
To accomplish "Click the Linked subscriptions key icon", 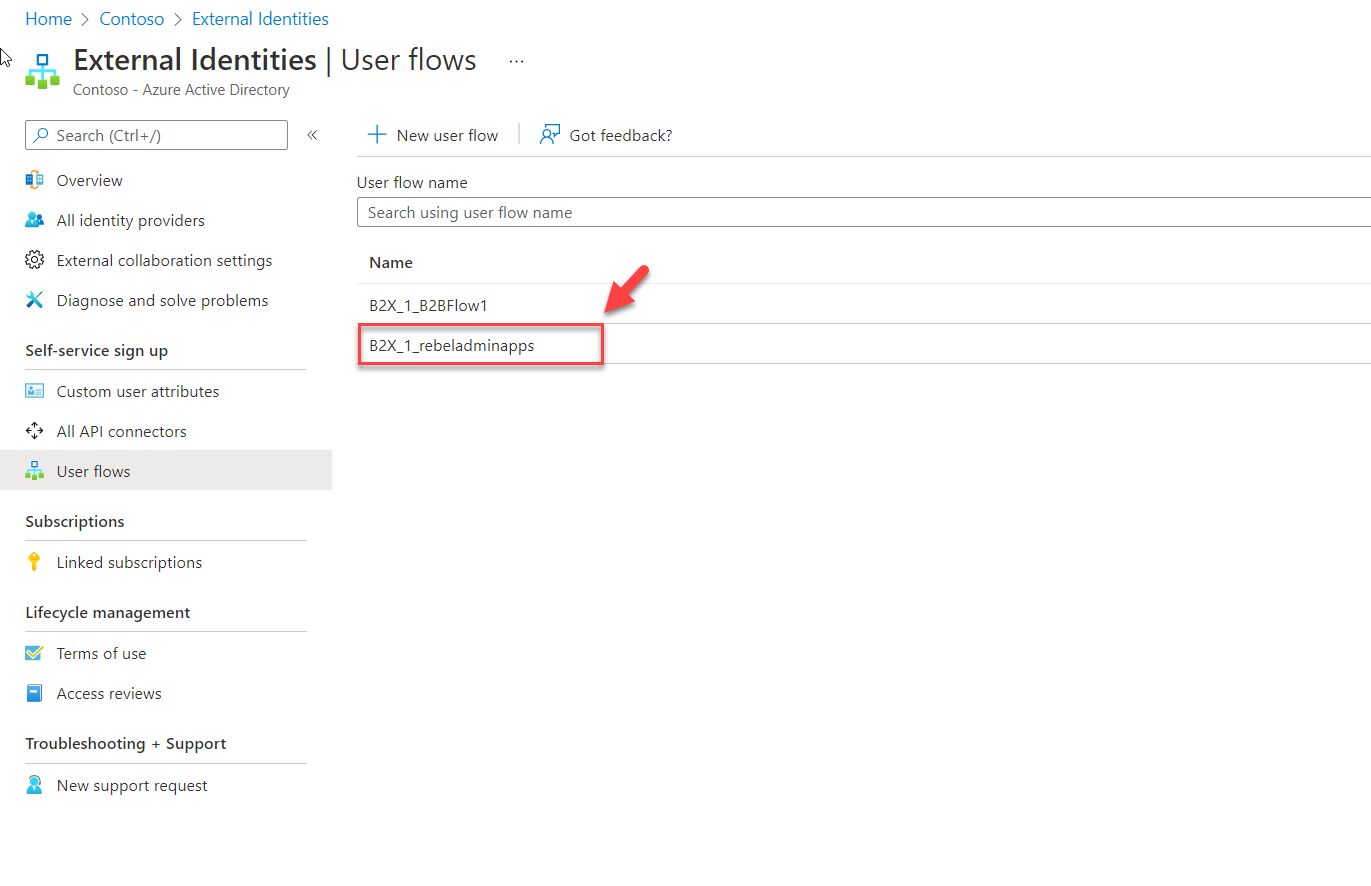I will [x=35, y=562].
